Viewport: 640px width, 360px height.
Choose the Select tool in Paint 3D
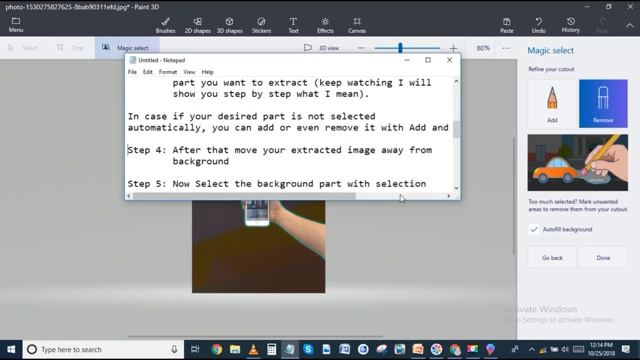[24, 48]
